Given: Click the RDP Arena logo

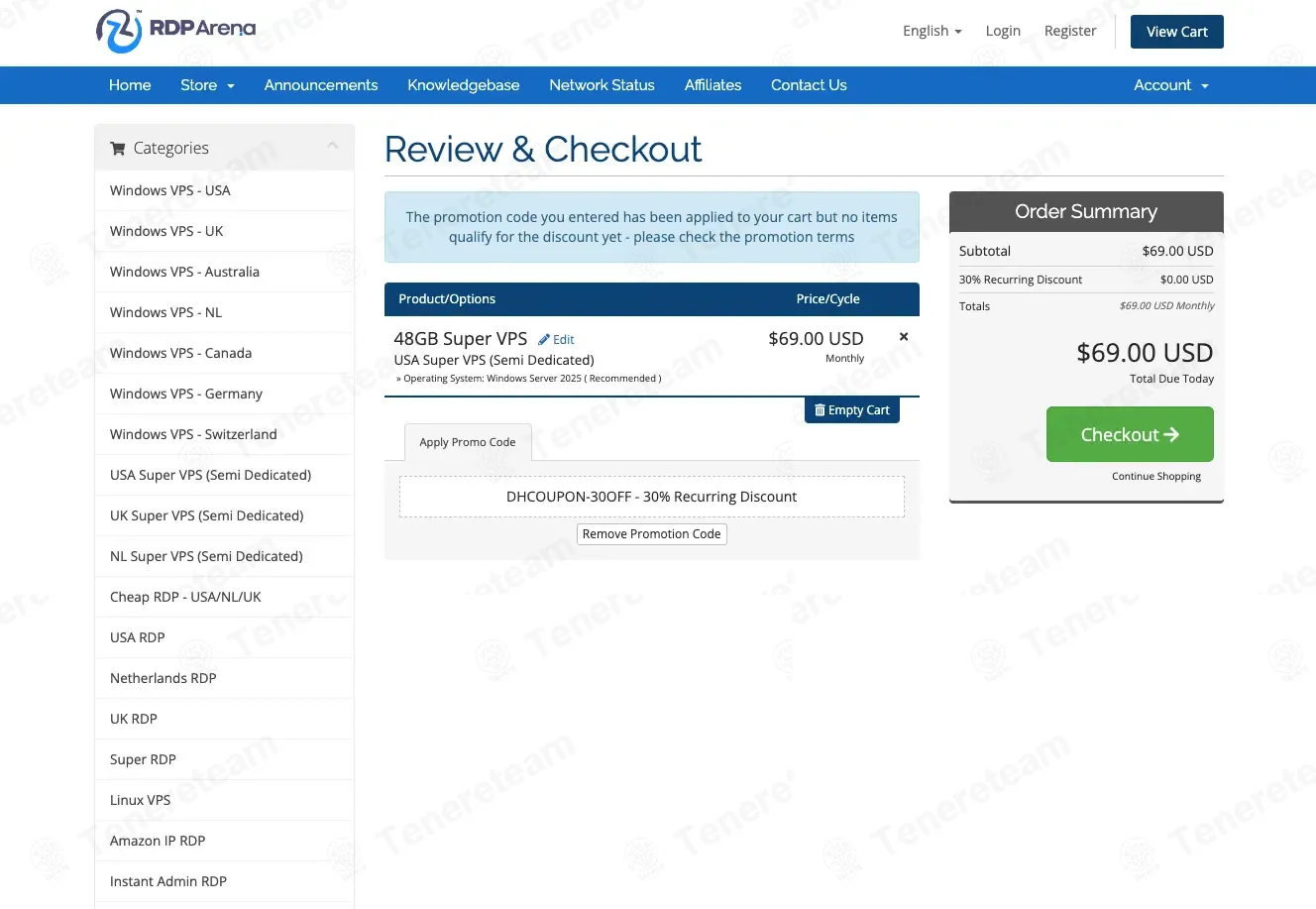Looking at the screenshot, I should point(175,31).
